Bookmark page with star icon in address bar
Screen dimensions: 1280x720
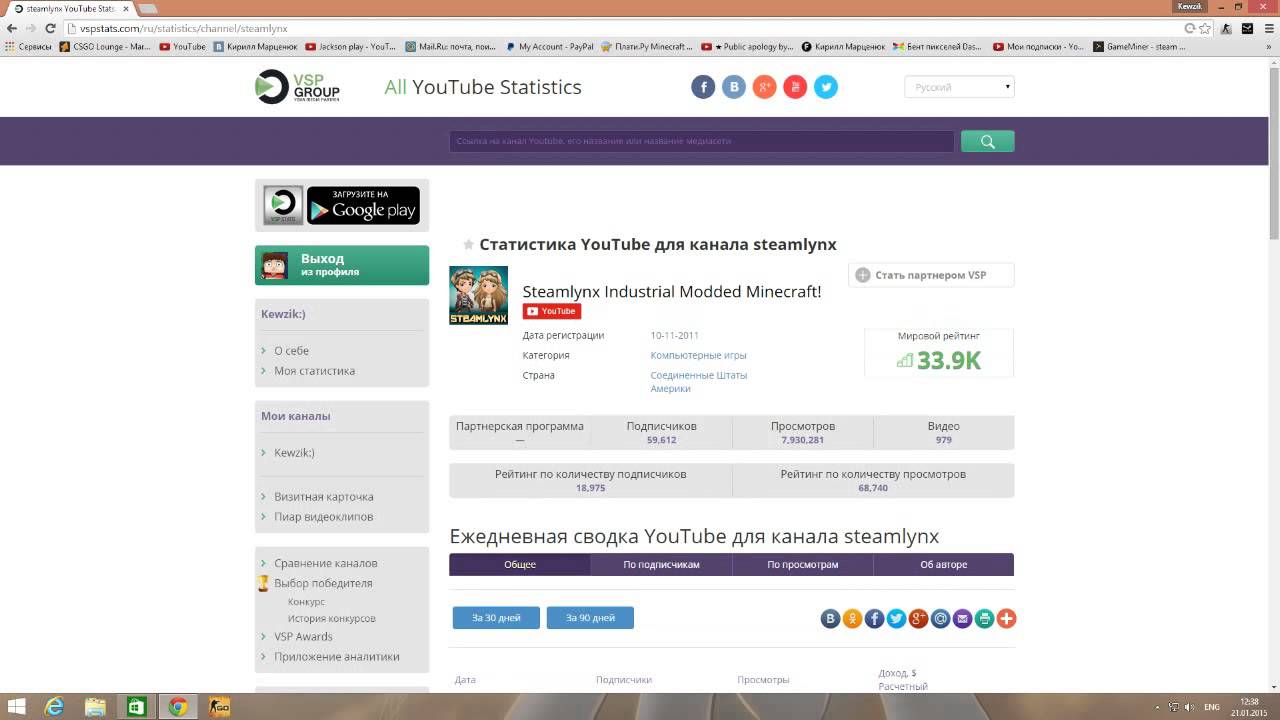click(1205, 29)
